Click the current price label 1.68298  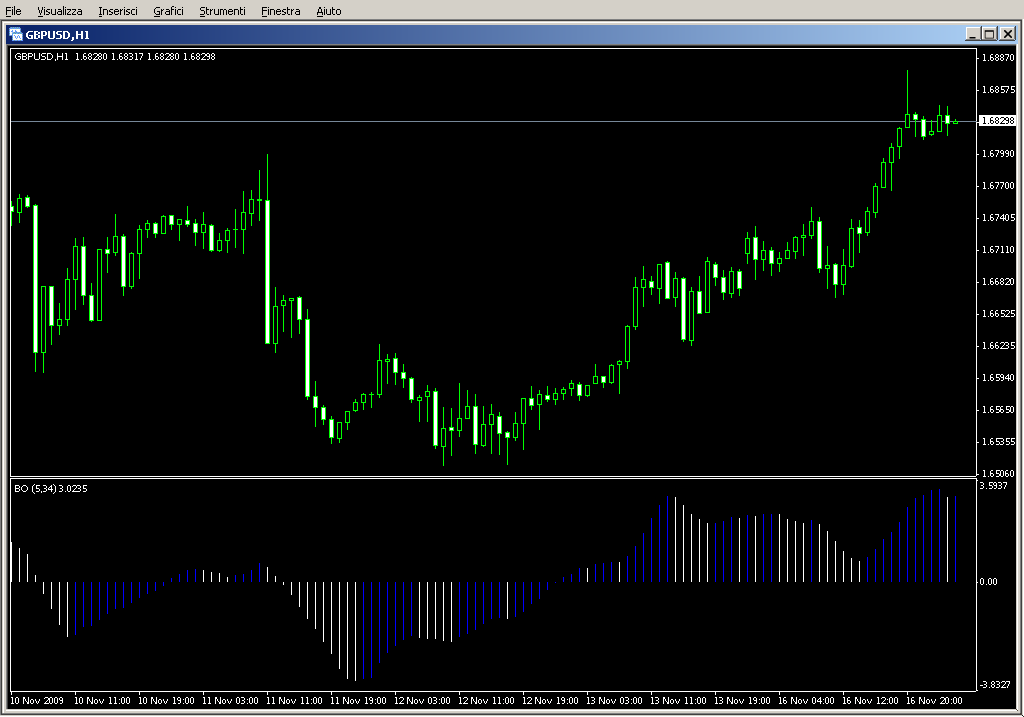(996, 121)
